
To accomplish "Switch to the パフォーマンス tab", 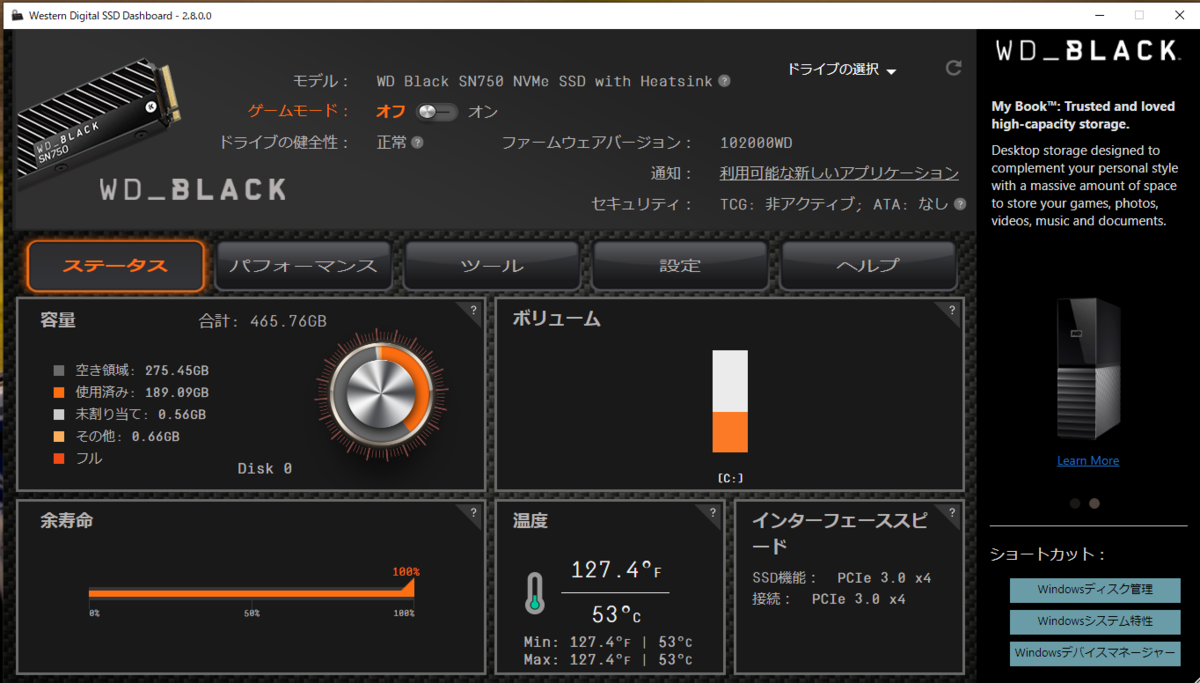I will click(x=303, y=266).
